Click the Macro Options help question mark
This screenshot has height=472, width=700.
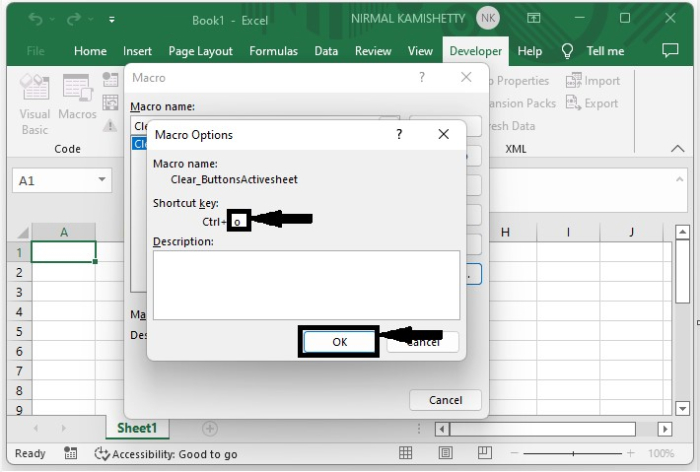[x=399, y=134]
